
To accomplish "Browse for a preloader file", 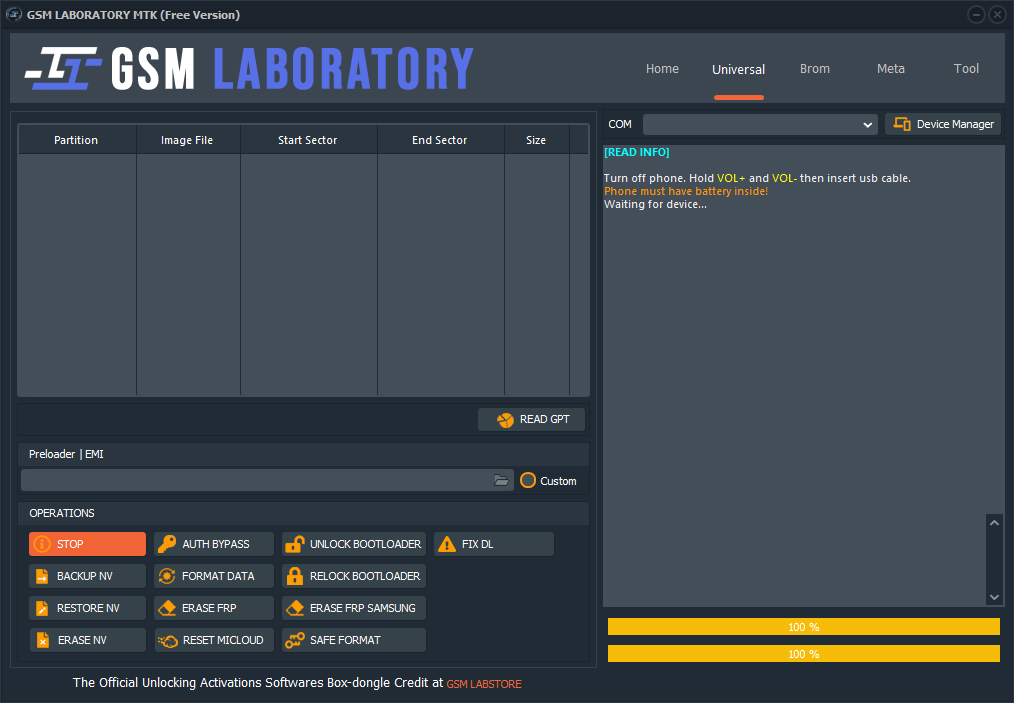I will 501,480.
